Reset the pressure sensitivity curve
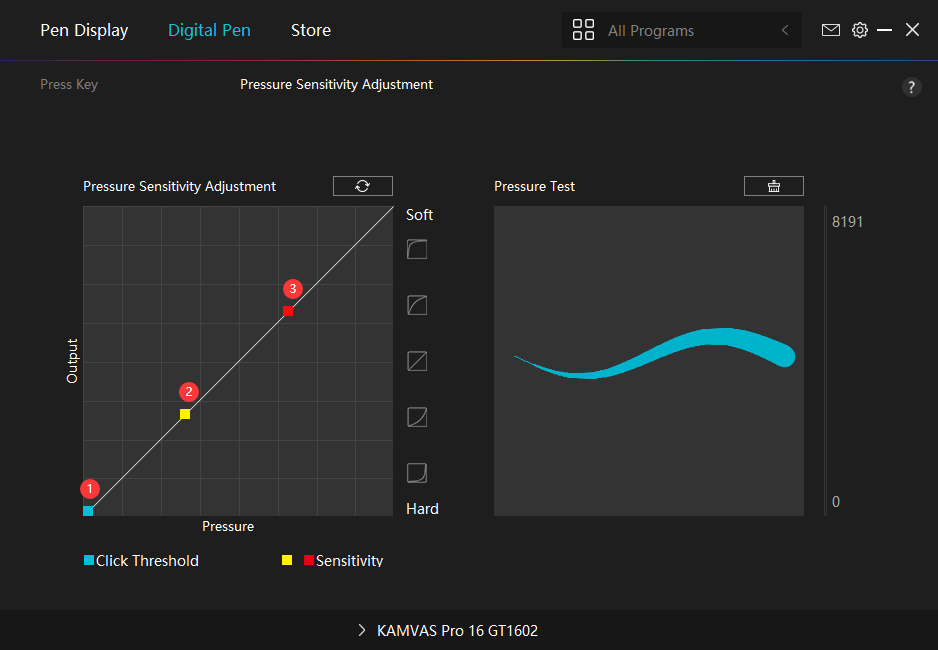Image resolution: width=938 pixels, height=650 pixels. tap(362, 186)
